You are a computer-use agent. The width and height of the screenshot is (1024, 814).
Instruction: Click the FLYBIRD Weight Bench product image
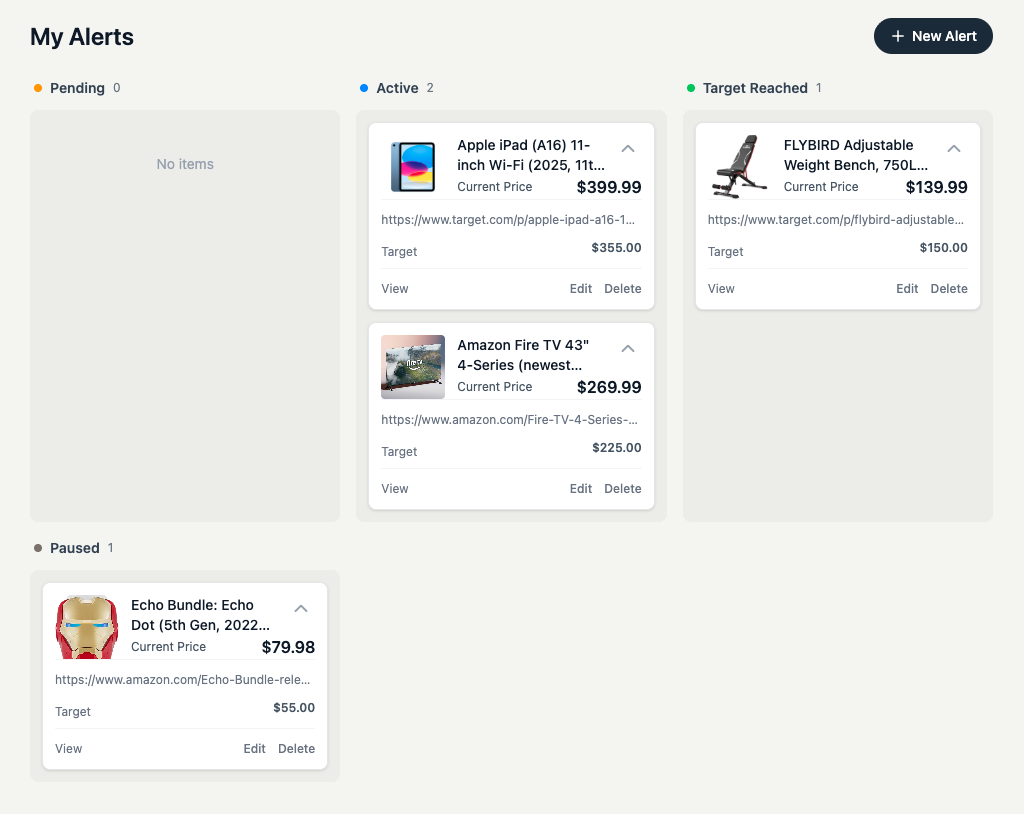[738, 167]
